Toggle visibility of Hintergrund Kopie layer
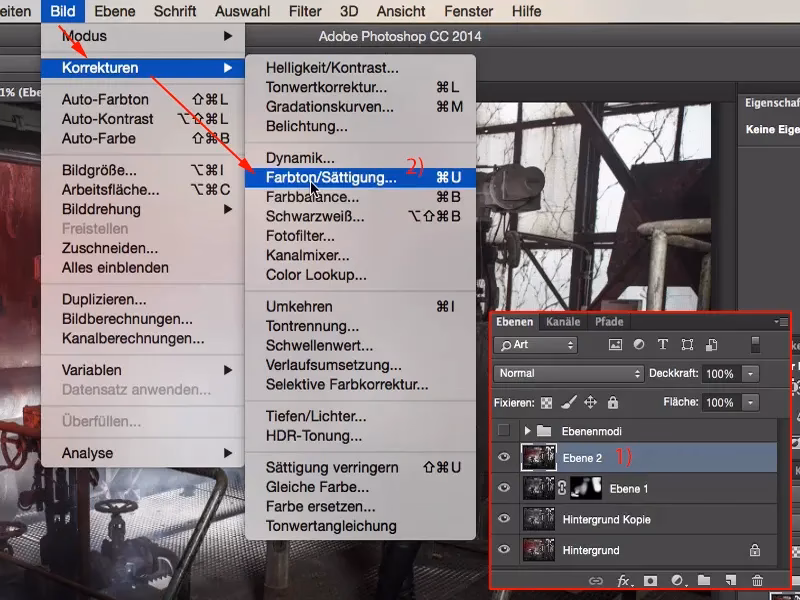The height and width of the screenshot is (600, 800). point(504,519)
